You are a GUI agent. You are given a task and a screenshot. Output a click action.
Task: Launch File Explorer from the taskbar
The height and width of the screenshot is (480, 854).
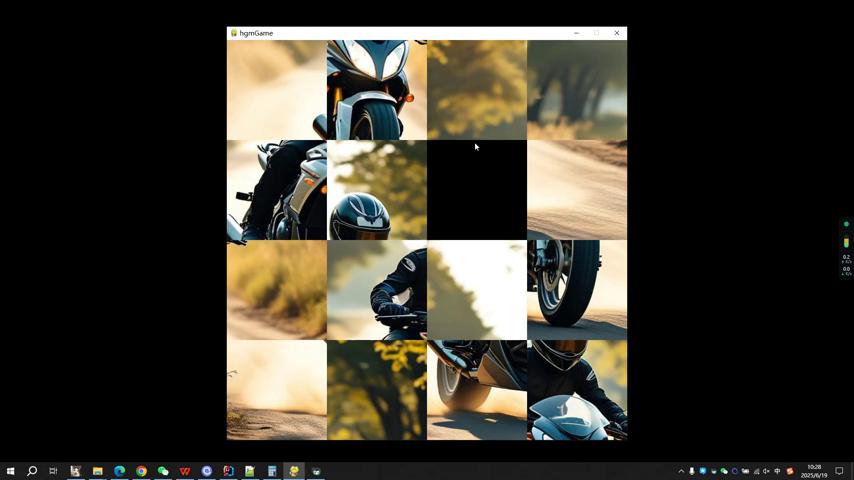97,471
